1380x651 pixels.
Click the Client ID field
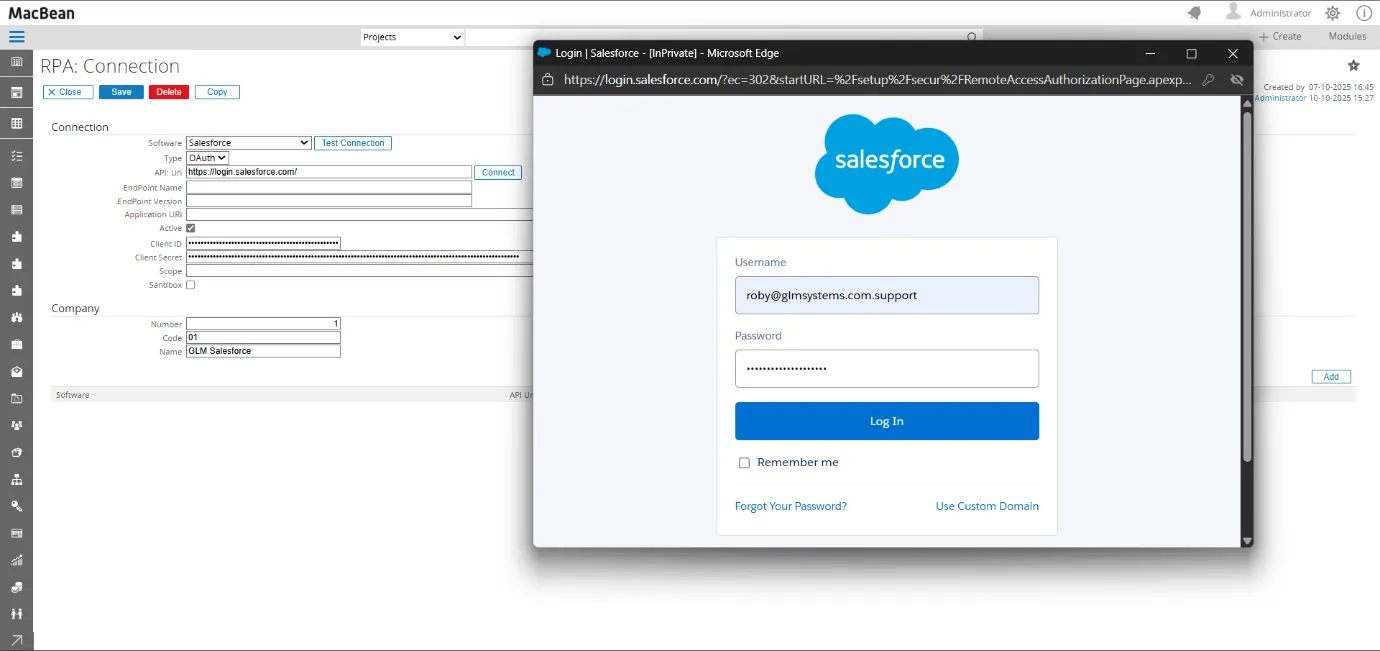pyautogui.click(x=263, y=243)
